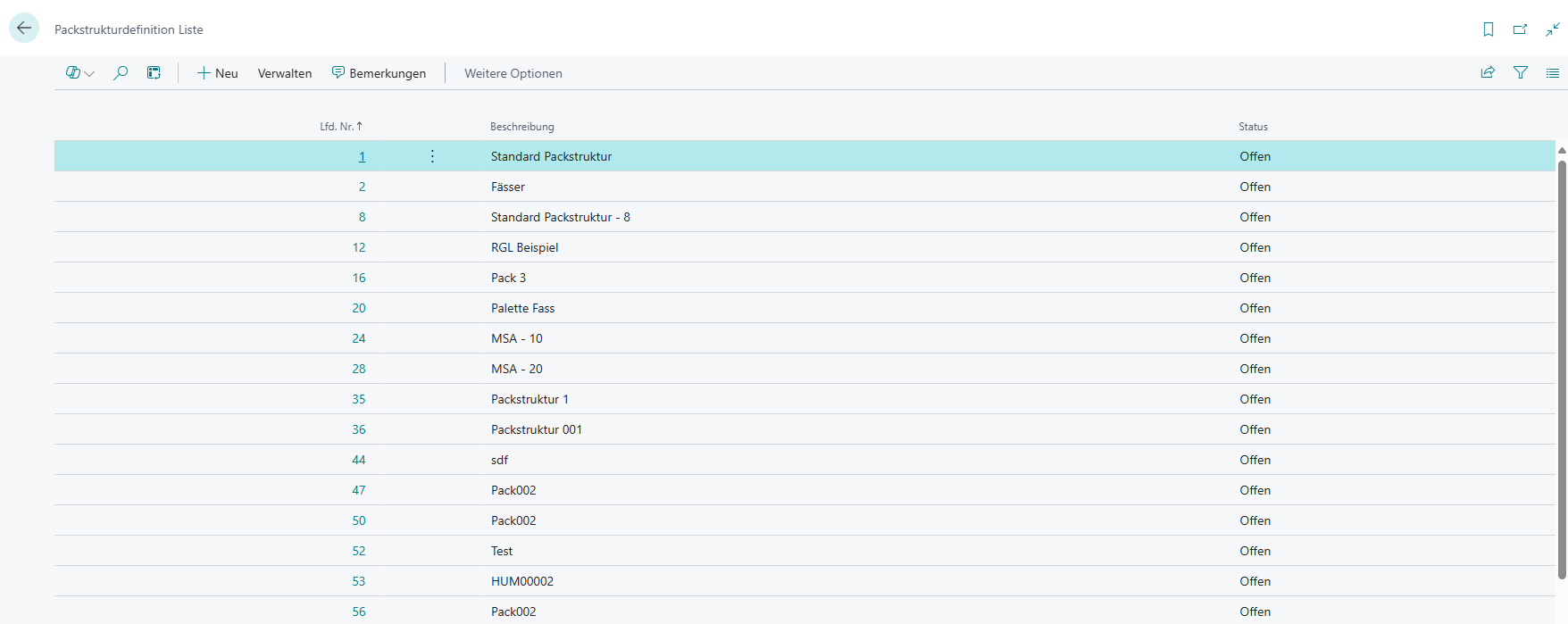Viewport: 1568px width, 624px height.
Task: Click the Neu button
Action: click(x=218, y=73)
